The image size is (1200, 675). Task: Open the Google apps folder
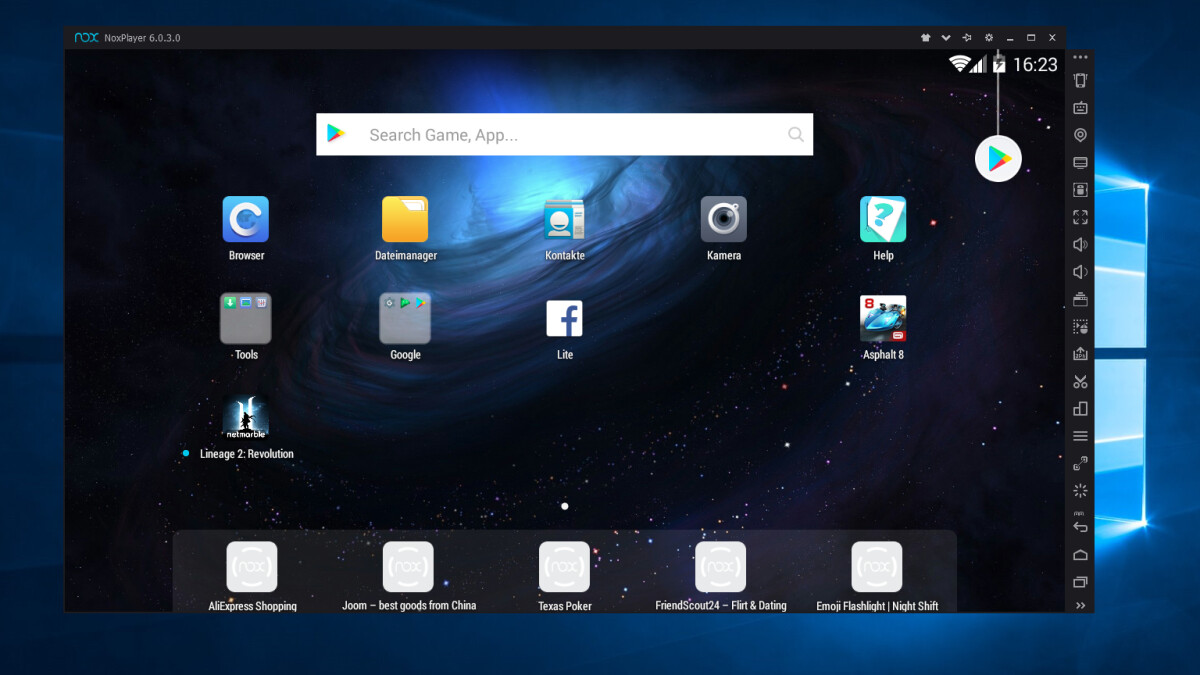404,318
